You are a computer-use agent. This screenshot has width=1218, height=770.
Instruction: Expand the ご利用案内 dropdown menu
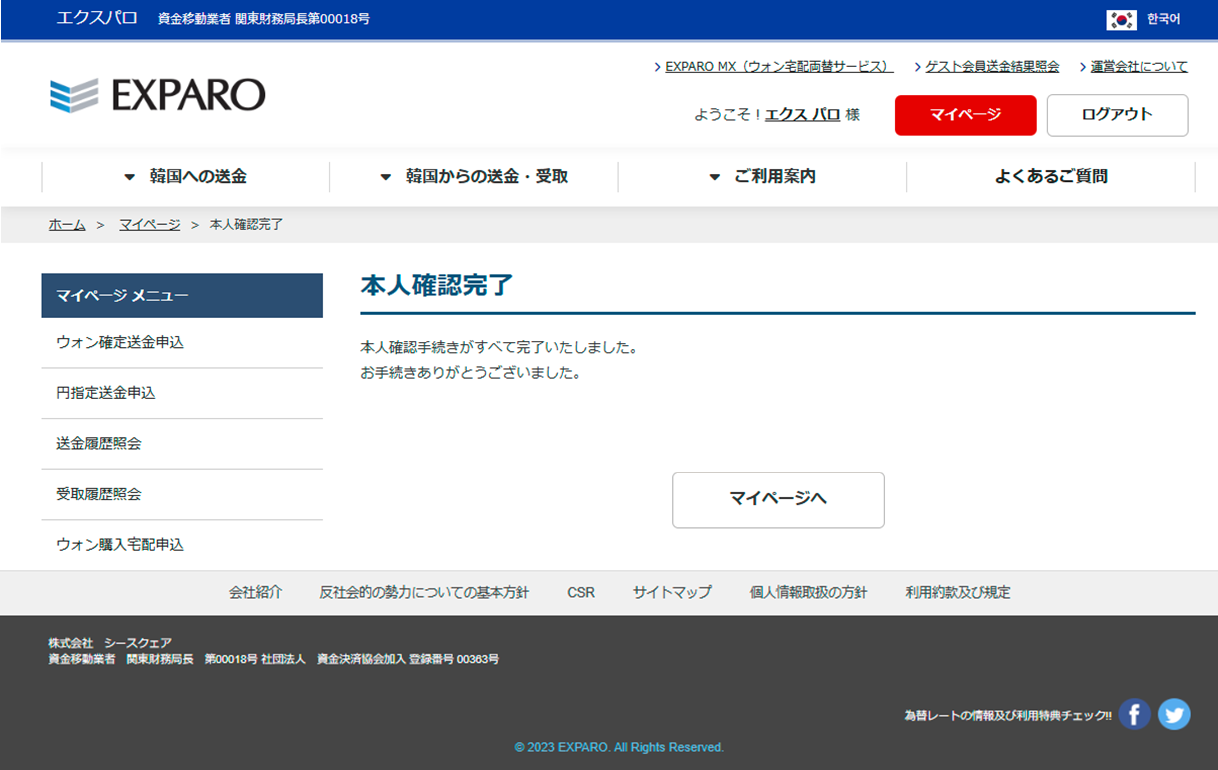(x=762, y=176)
